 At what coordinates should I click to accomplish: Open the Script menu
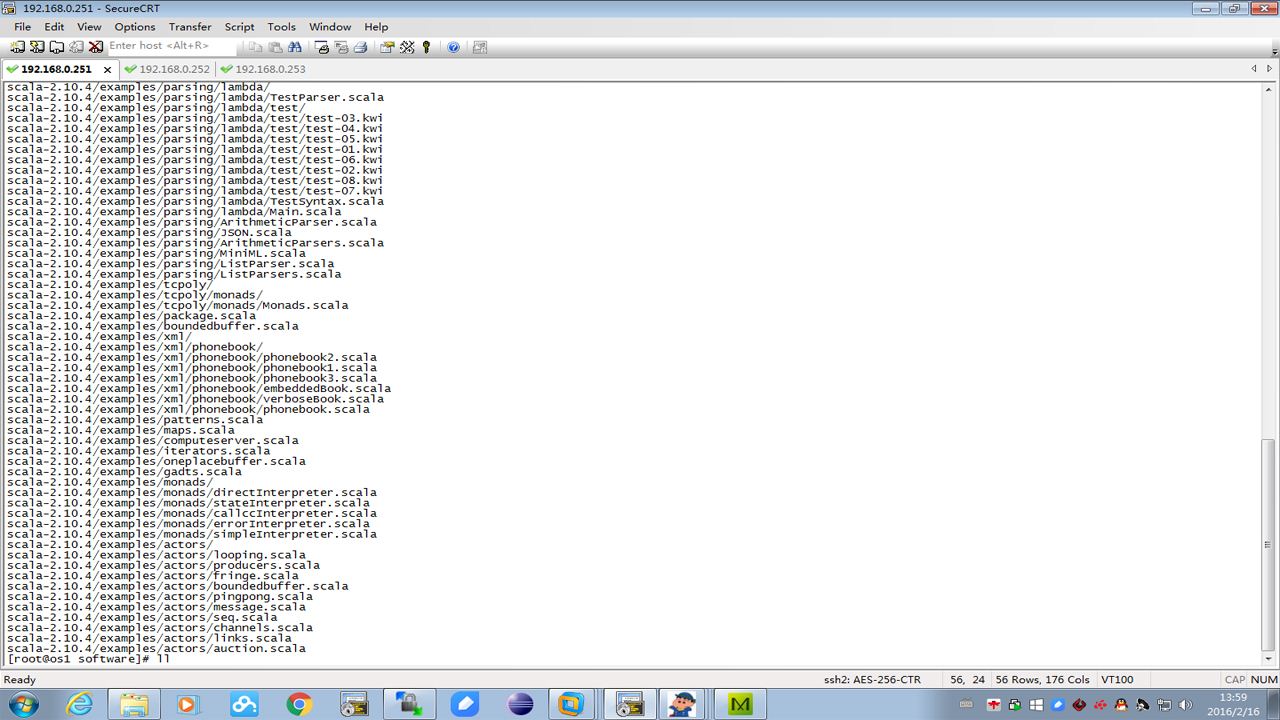click(x=239, y=27)
